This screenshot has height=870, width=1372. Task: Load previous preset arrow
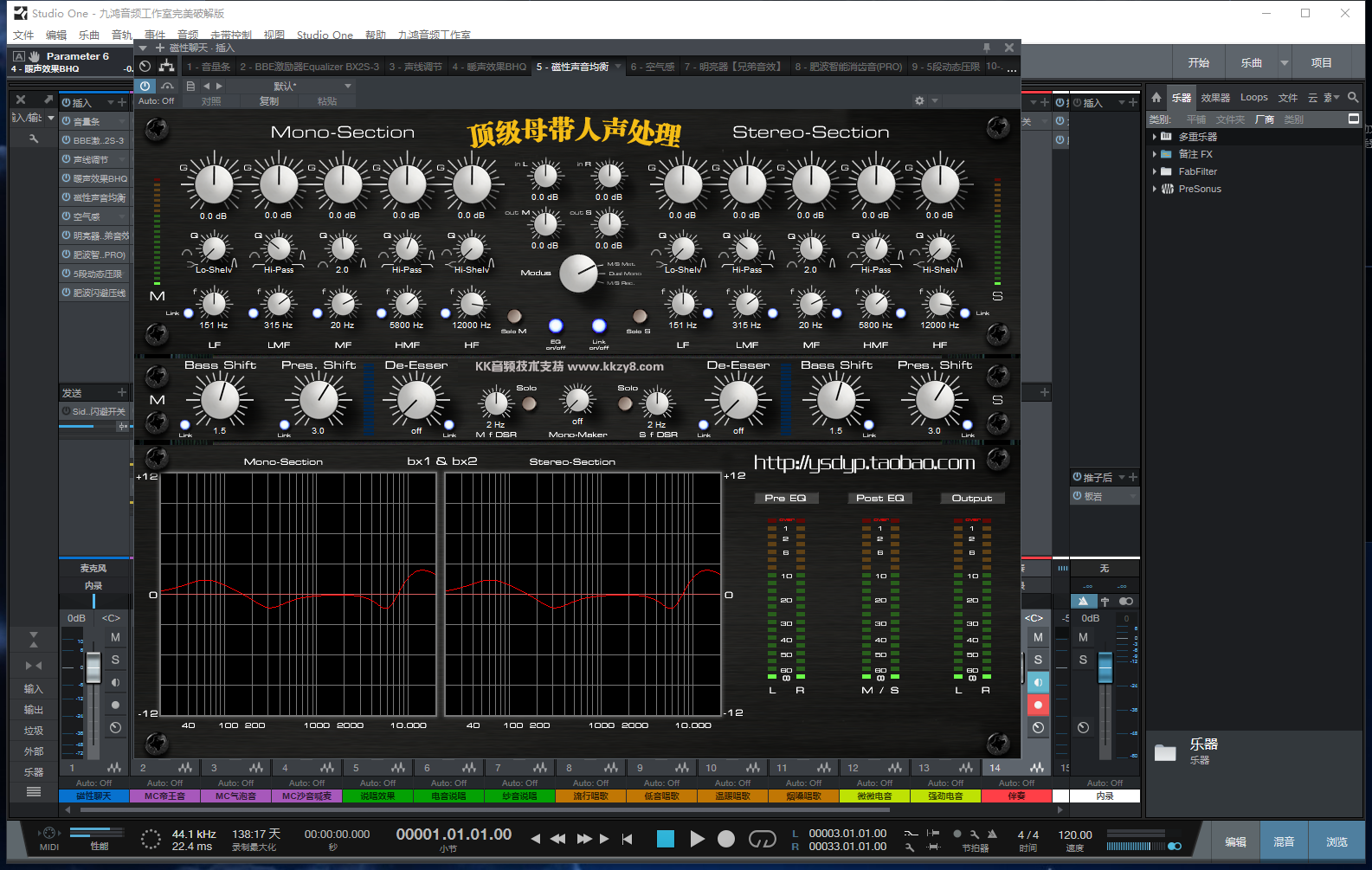pyautogui.click(x=206, y=86)
